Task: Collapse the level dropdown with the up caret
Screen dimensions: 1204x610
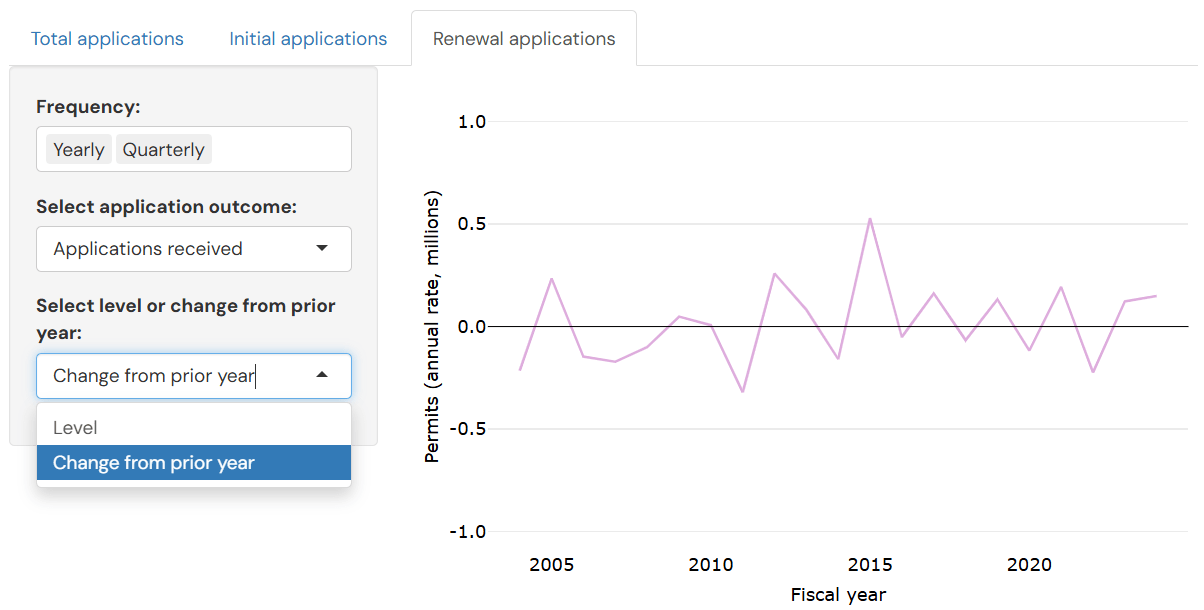Action: (322, 376)
